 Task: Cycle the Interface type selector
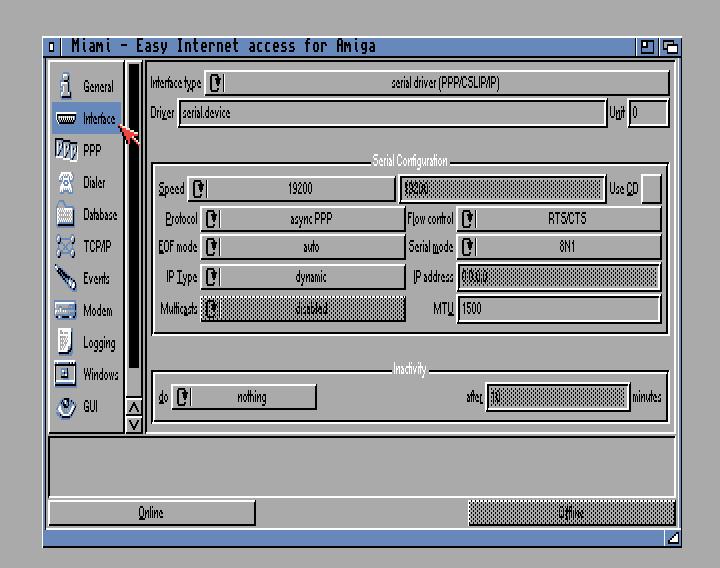(x=437, y=83)
